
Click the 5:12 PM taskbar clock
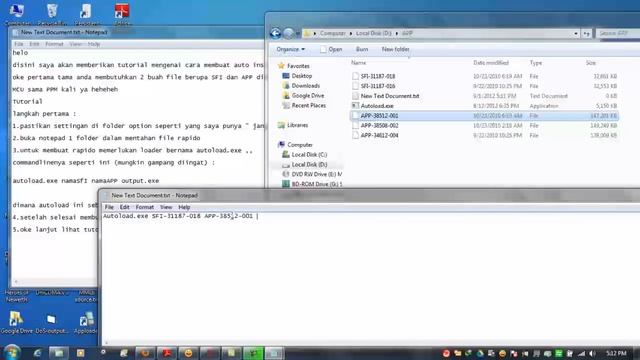click(616, 353)
